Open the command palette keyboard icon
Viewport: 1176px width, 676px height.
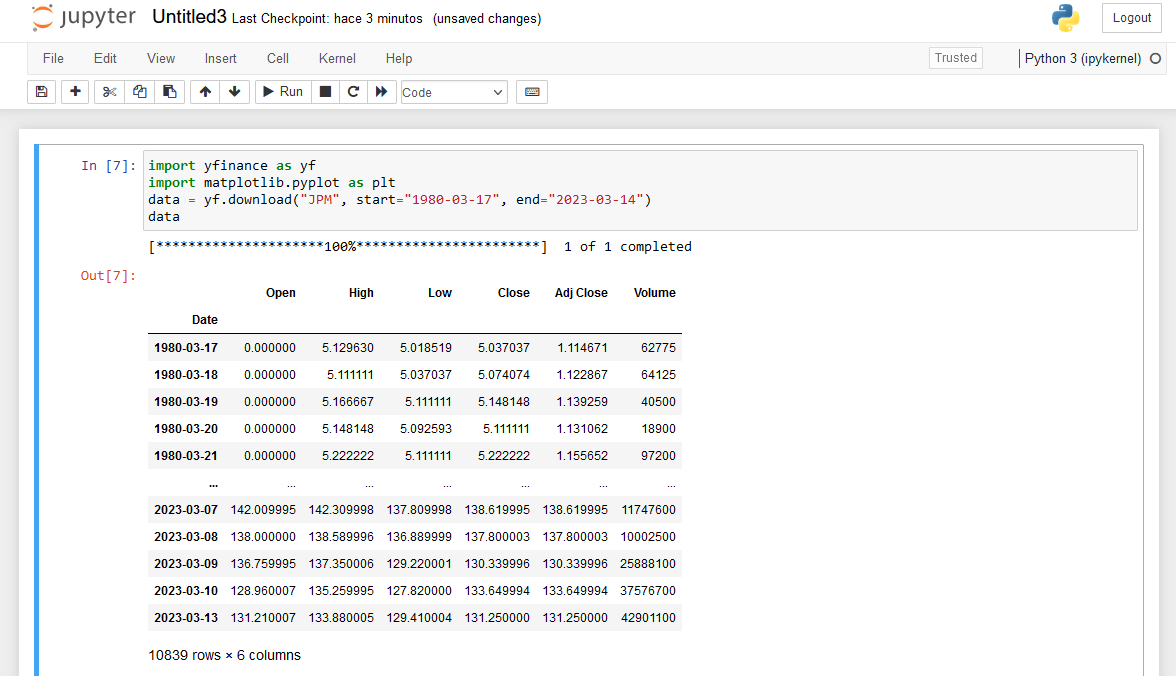(x=531, y=91)
